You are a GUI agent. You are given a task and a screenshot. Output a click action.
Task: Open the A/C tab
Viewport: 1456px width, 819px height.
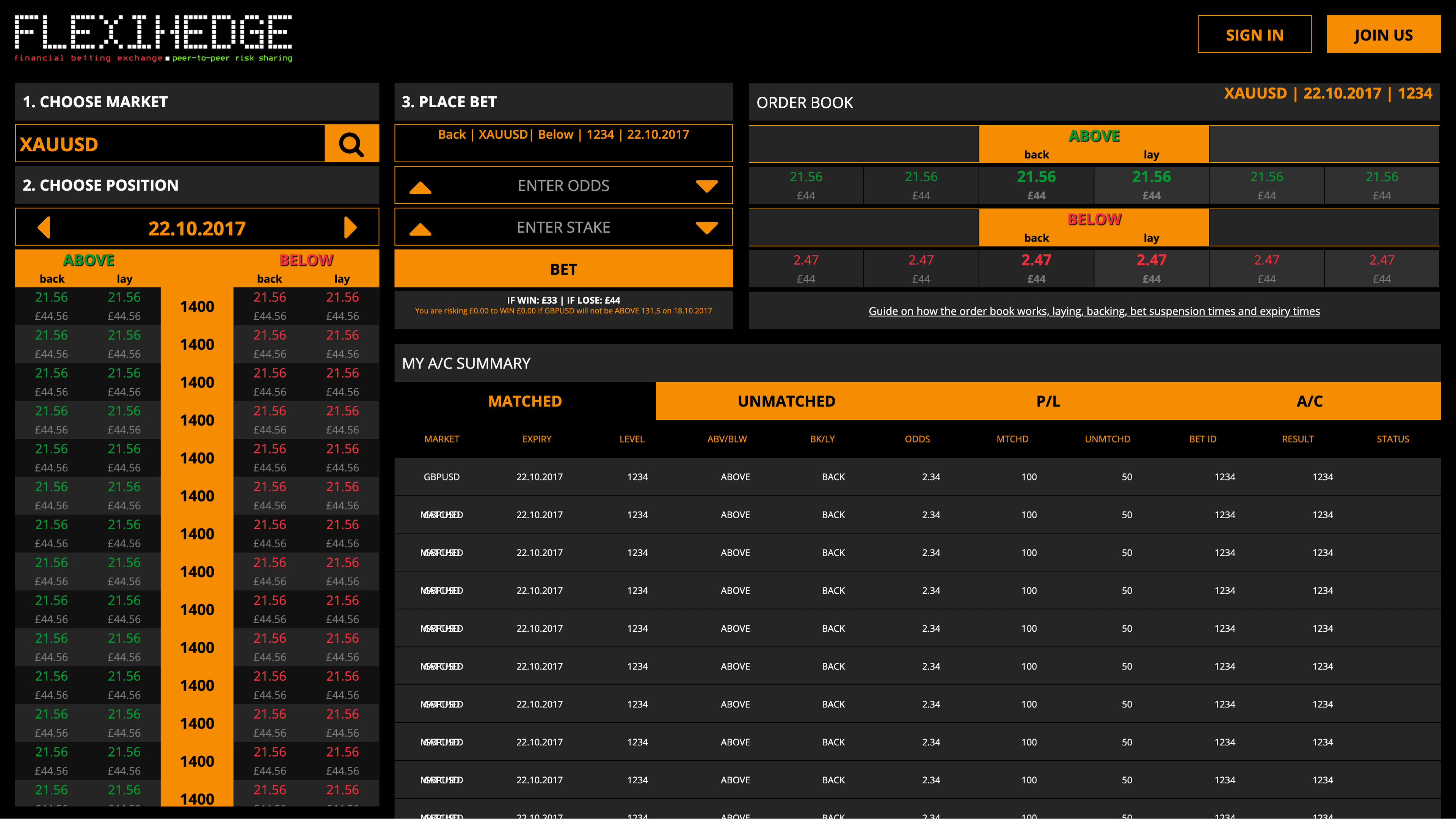[1309, 401]
